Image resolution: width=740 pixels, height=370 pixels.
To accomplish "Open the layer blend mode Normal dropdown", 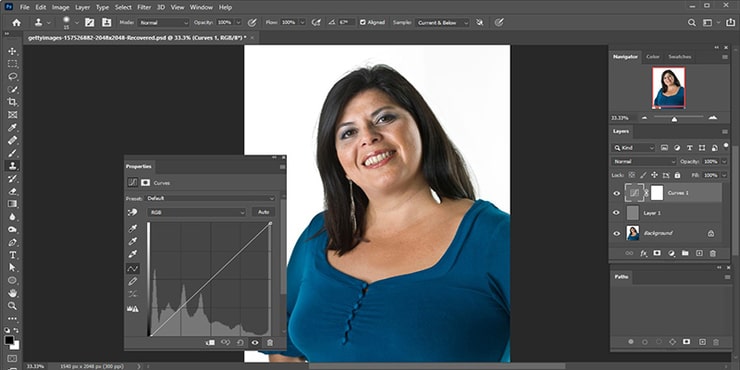I will (x=644, y=161).
